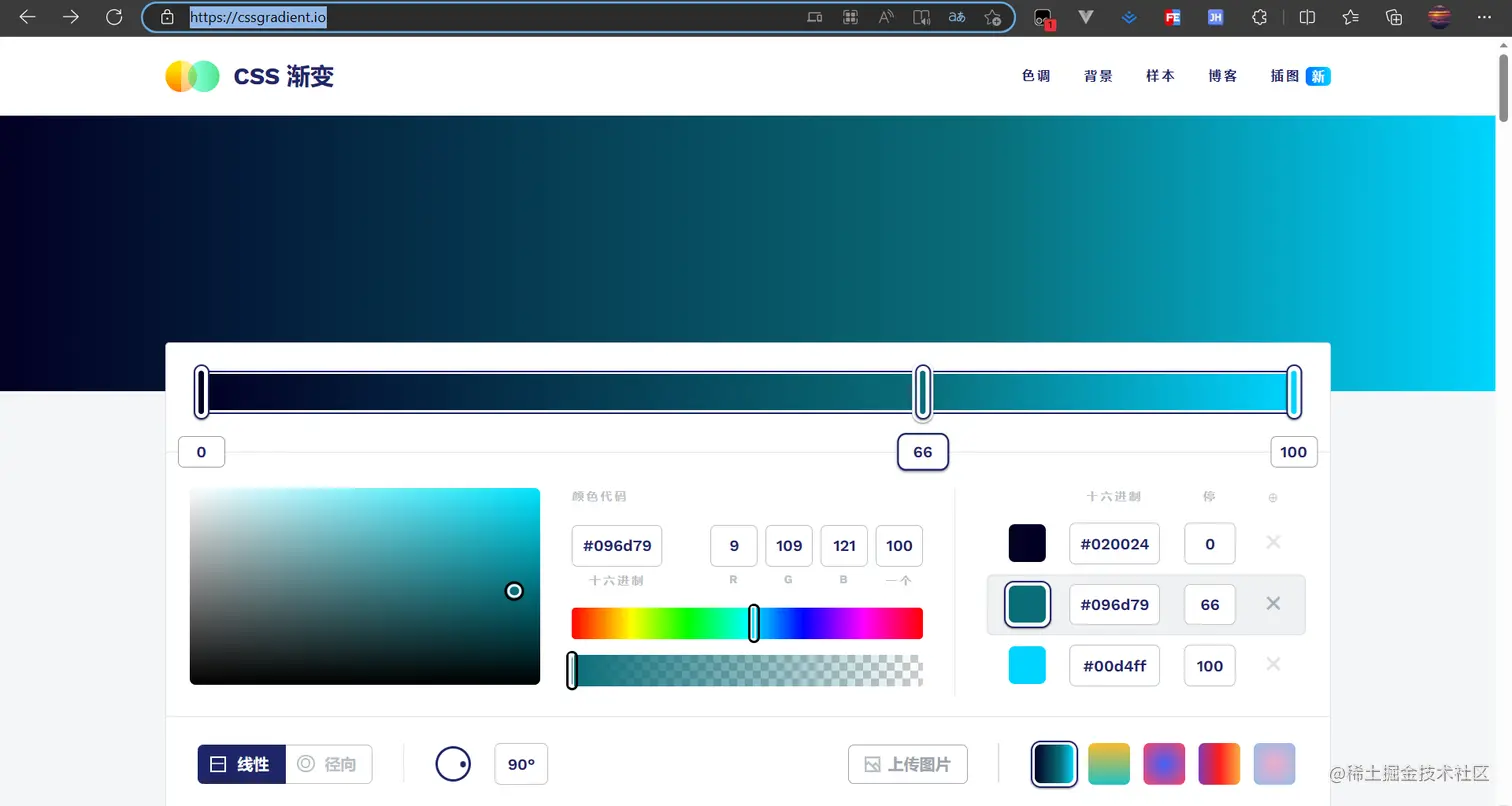
Task: Click the saturation picker circle handle
Action: pos(514,591)
